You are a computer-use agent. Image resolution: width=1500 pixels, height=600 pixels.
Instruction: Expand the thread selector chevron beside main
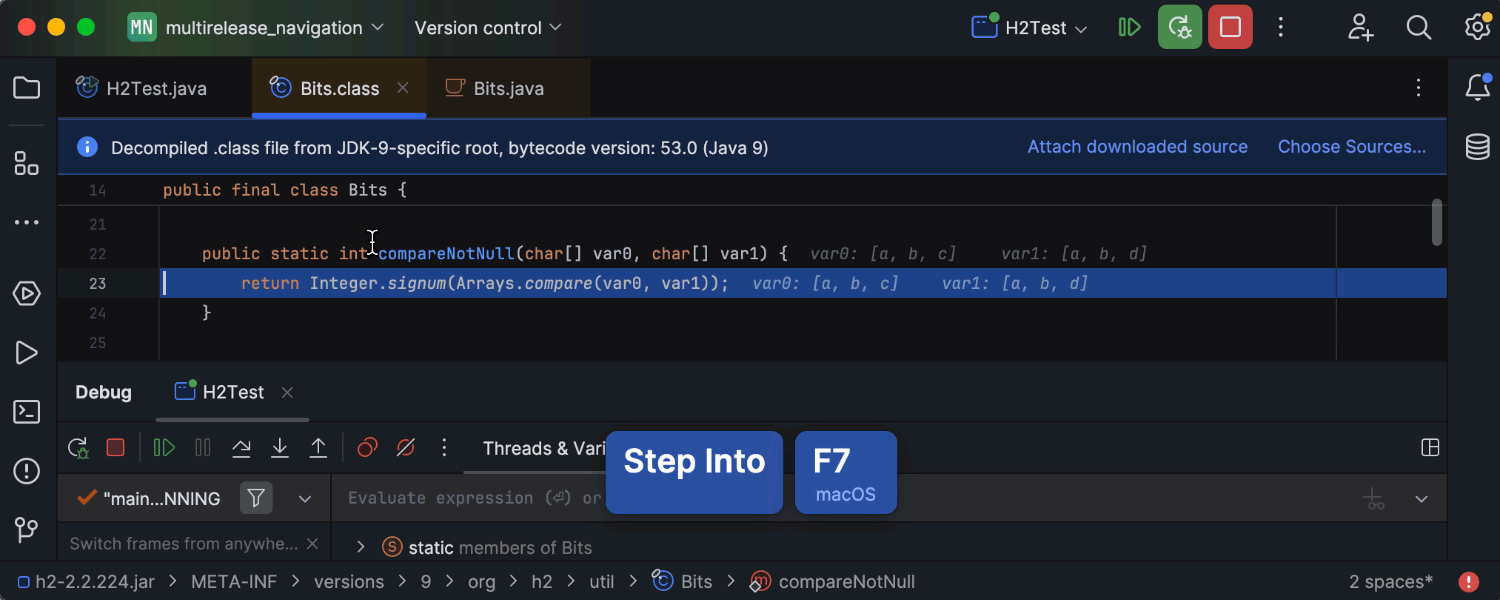[x=306, y=498]
